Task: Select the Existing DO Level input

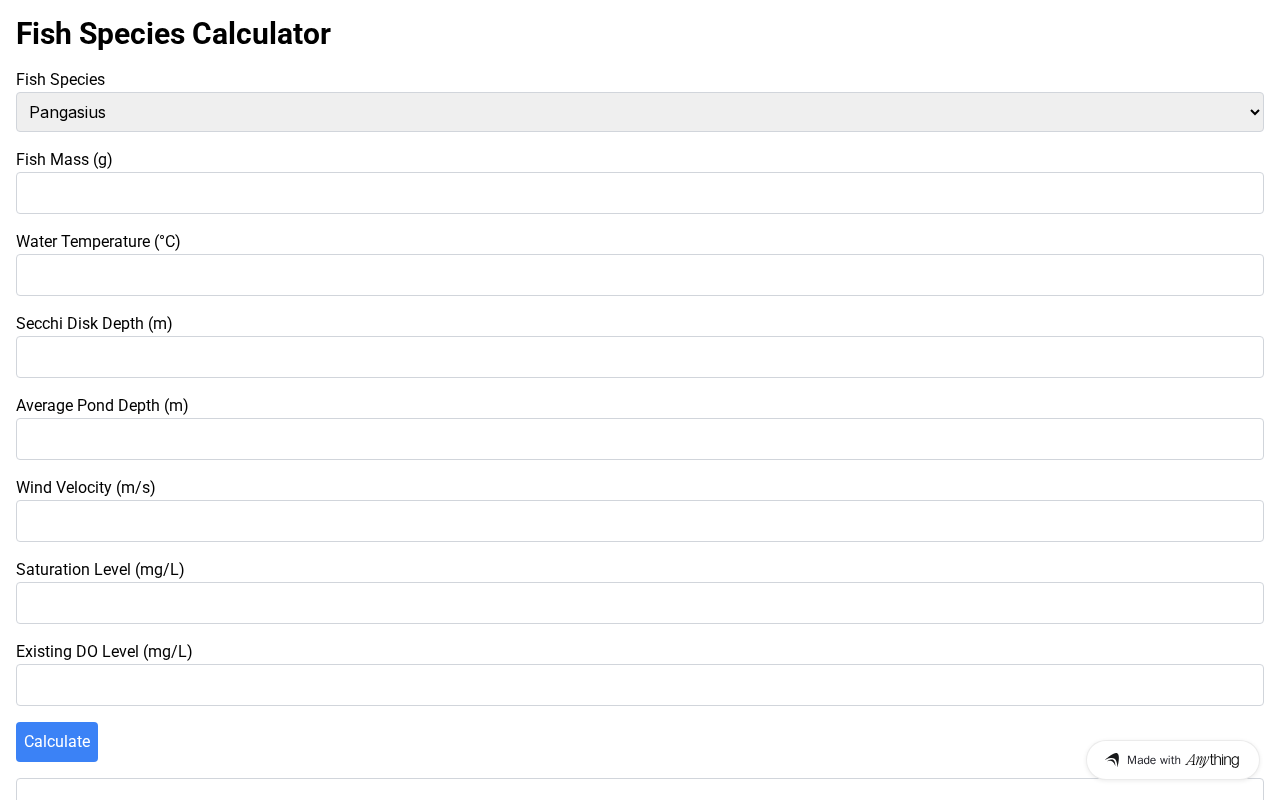Action: (x=640, y=685)
